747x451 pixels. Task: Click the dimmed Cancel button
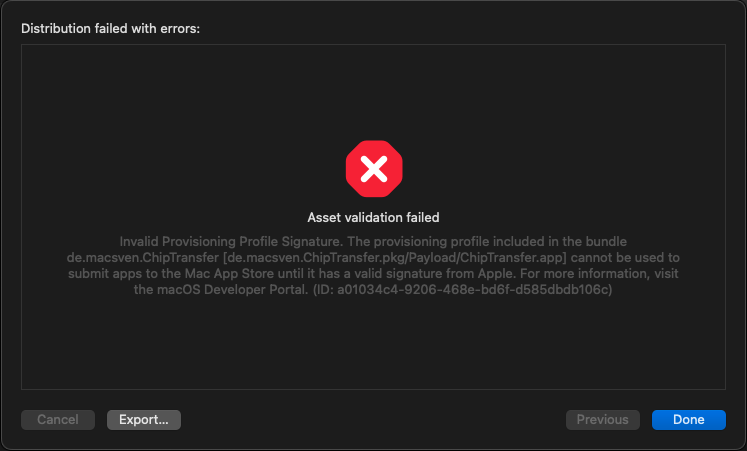(x=58, y=420)
